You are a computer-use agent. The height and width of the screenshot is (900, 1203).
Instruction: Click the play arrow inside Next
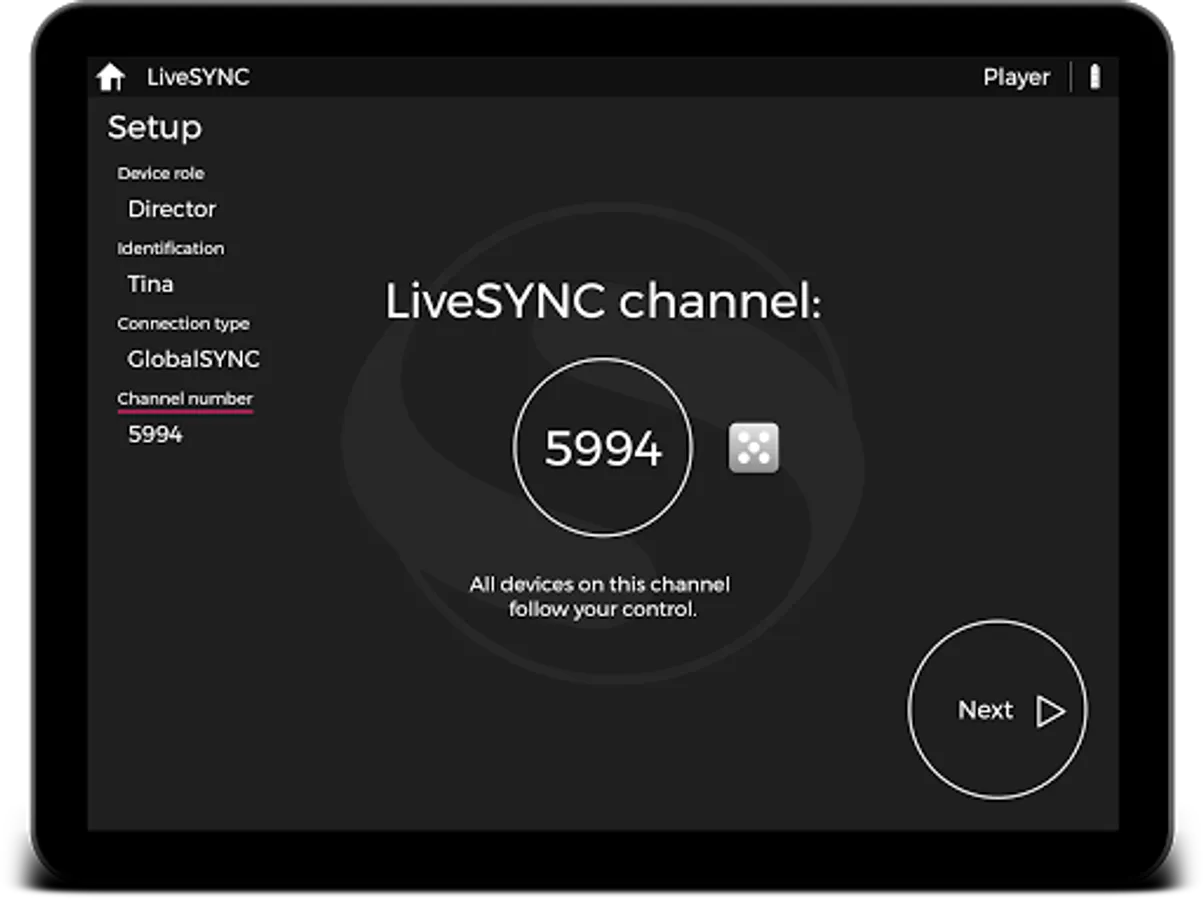[1050, 711]
